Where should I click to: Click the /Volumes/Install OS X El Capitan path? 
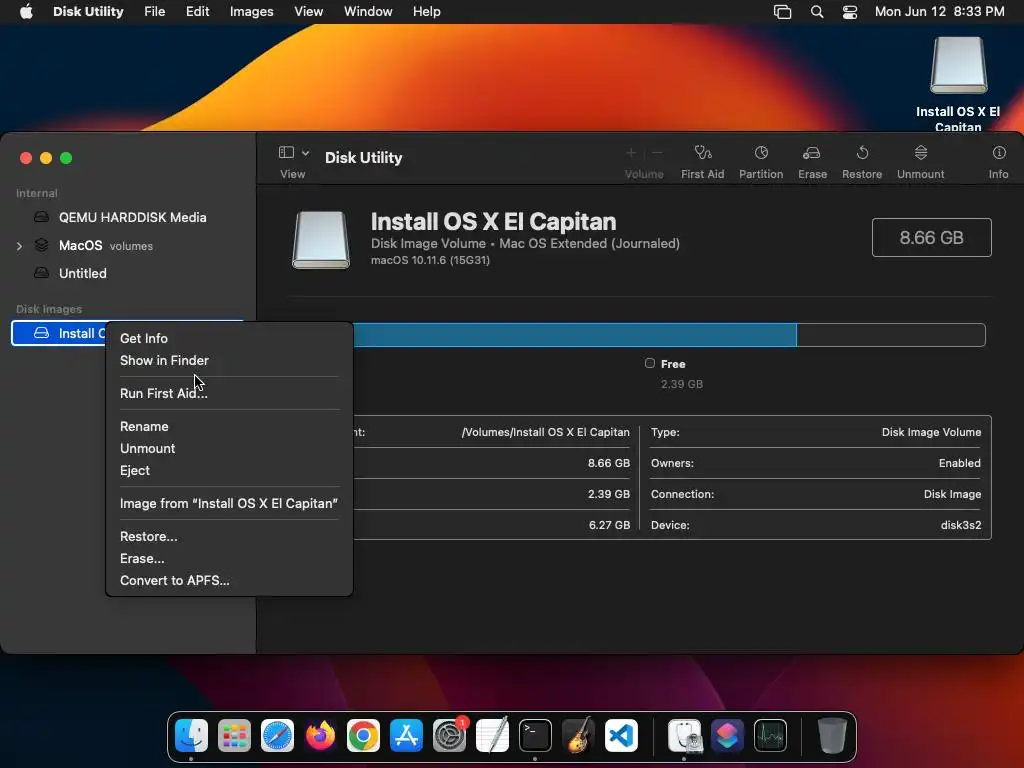[545, 432]
